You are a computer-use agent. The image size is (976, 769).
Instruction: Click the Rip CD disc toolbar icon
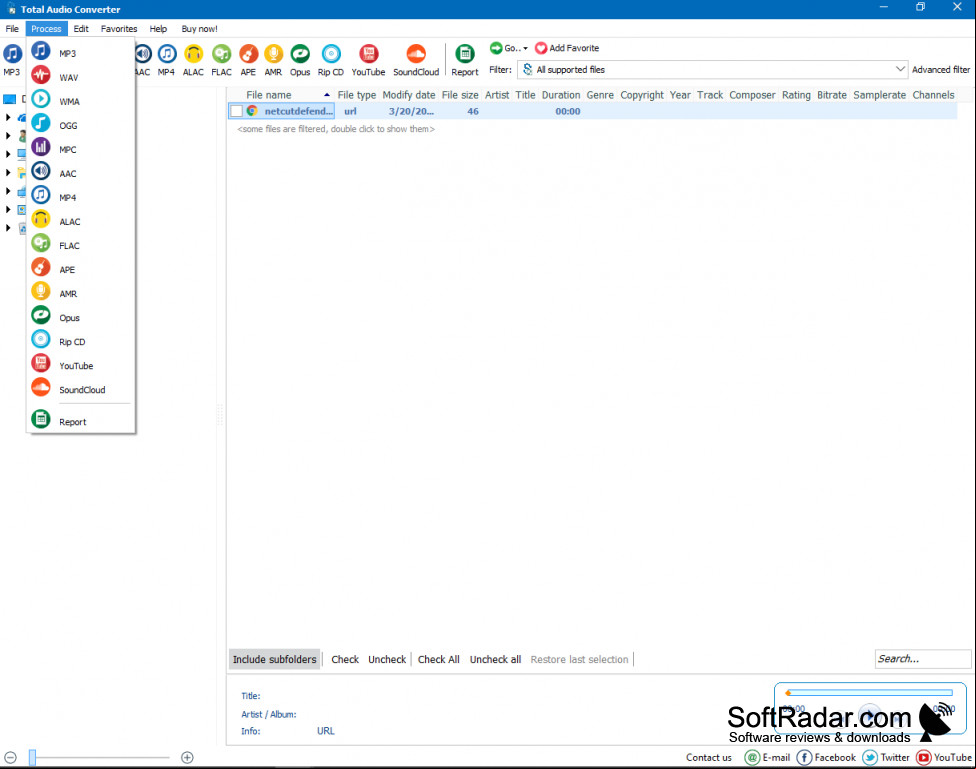point(331,60)
